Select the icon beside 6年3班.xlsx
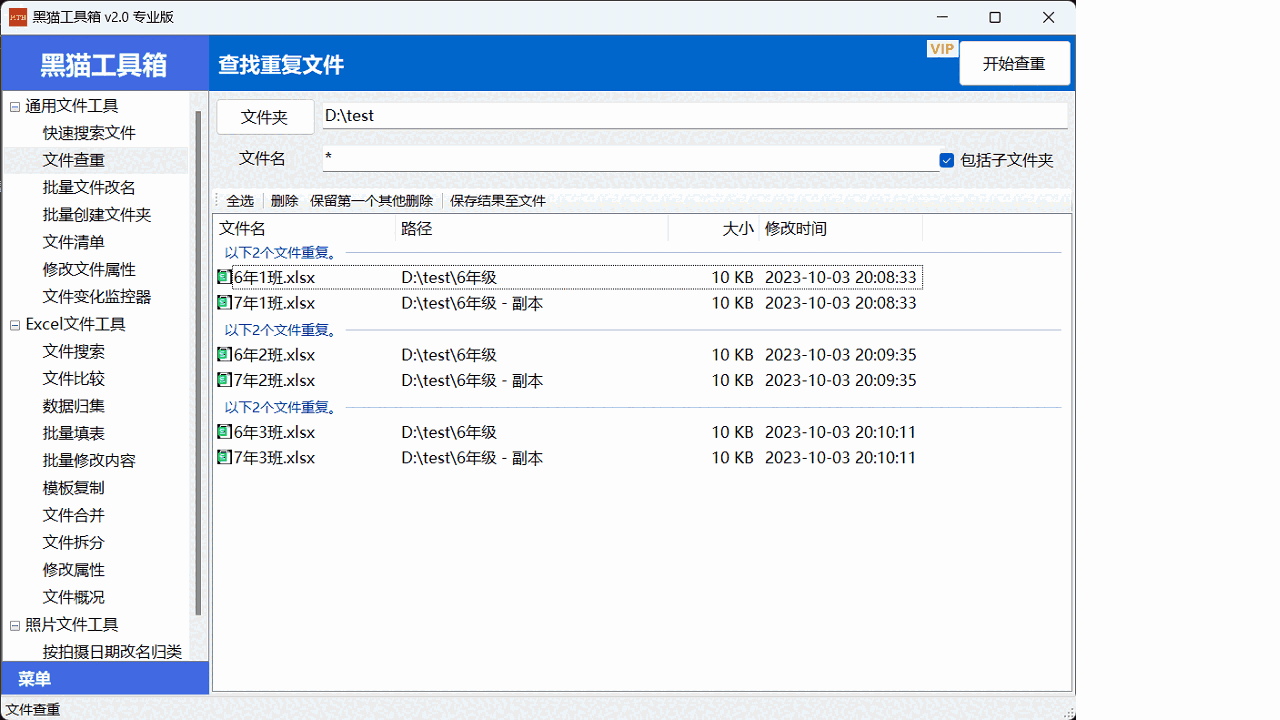The width and height of the screenshot is (1280, 720). (x=224, y=433)
